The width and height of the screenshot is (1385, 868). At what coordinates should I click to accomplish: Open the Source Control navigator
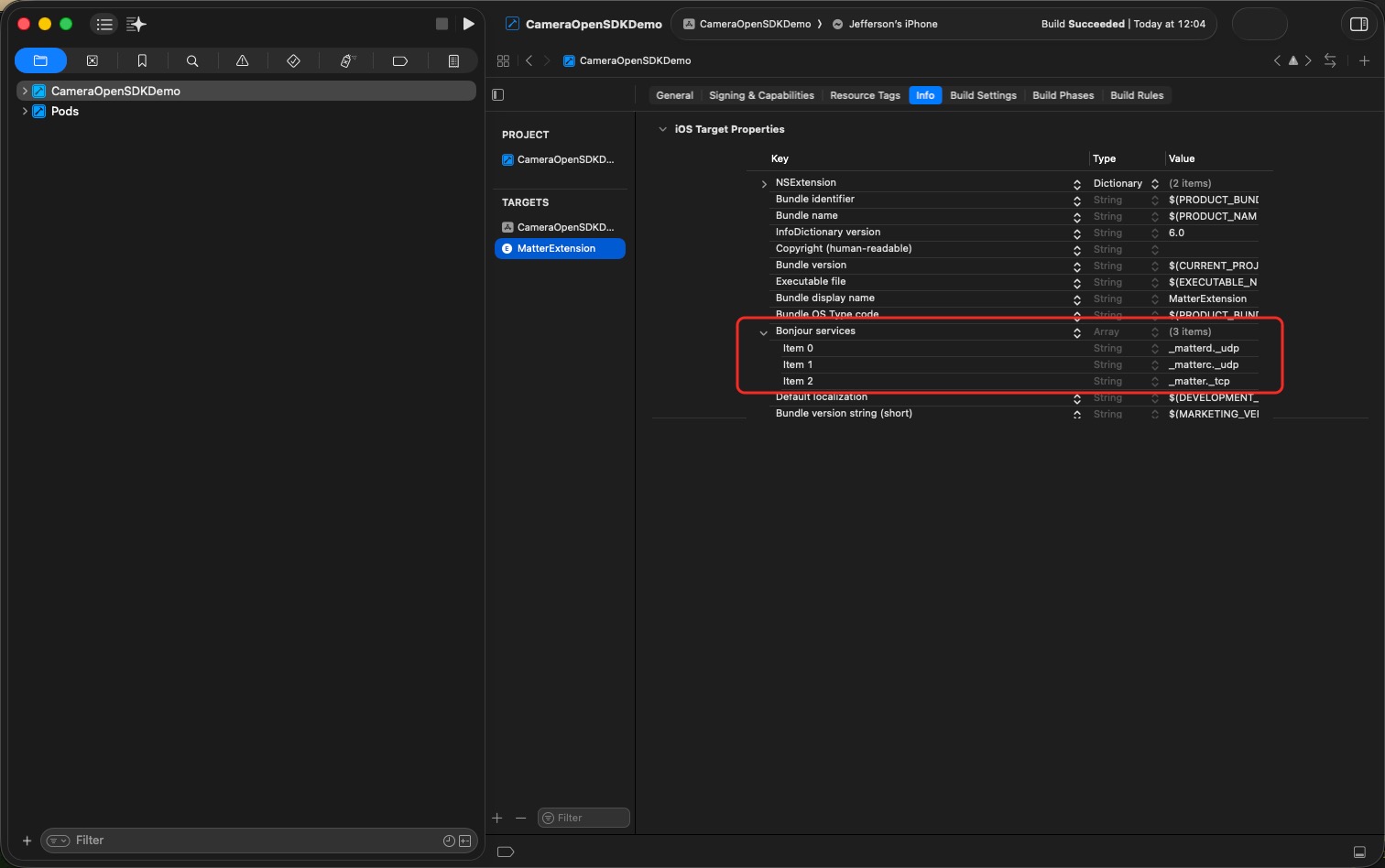click(92, 60)
